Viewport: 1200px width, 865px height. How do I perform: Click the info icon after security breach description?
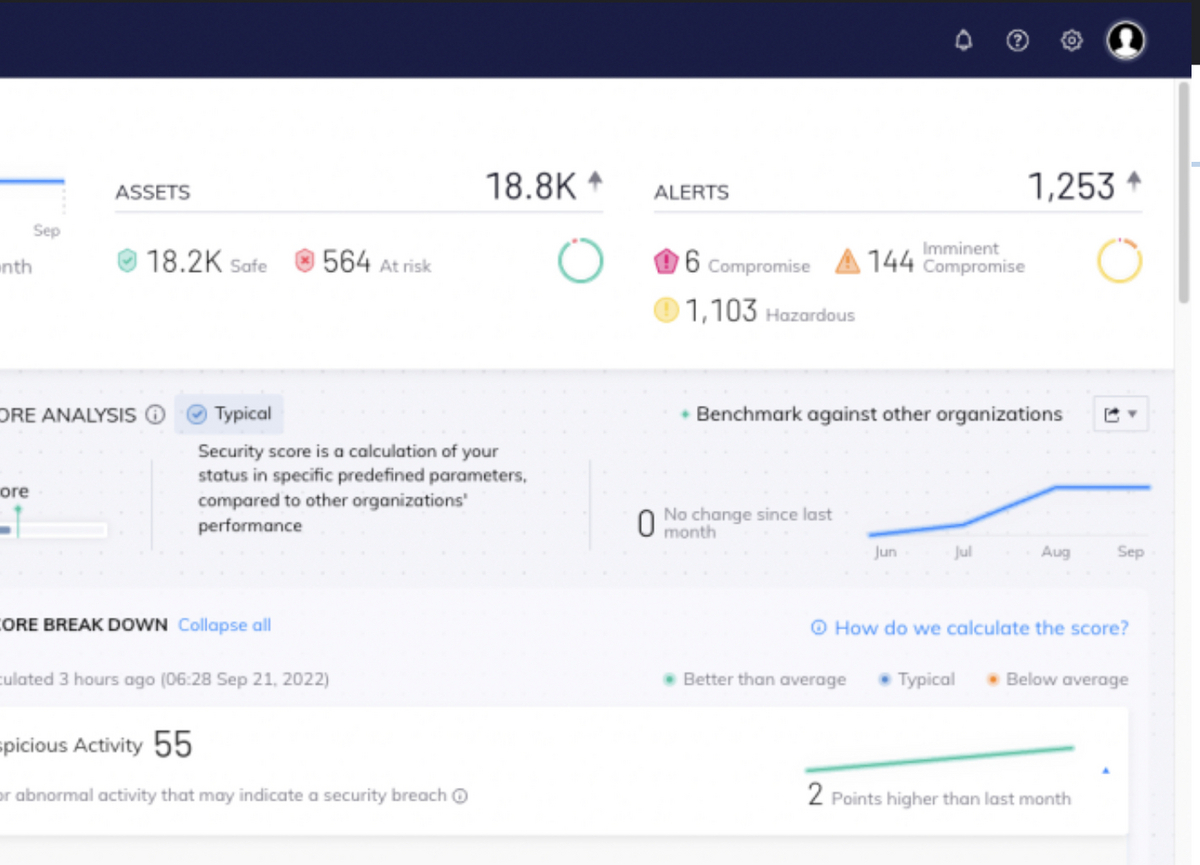(460, 796)
